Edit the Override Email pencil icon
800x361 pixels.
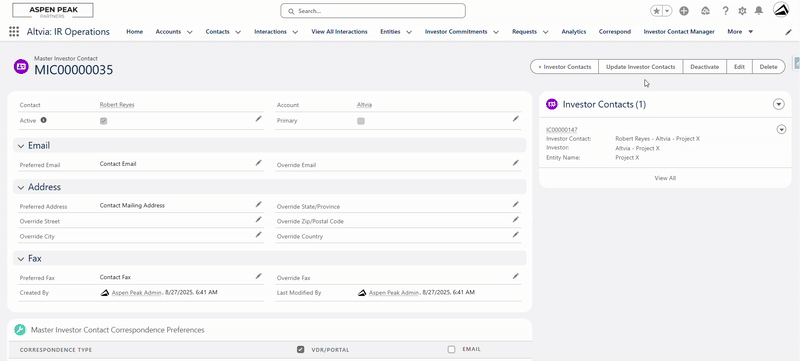point(516,163)
